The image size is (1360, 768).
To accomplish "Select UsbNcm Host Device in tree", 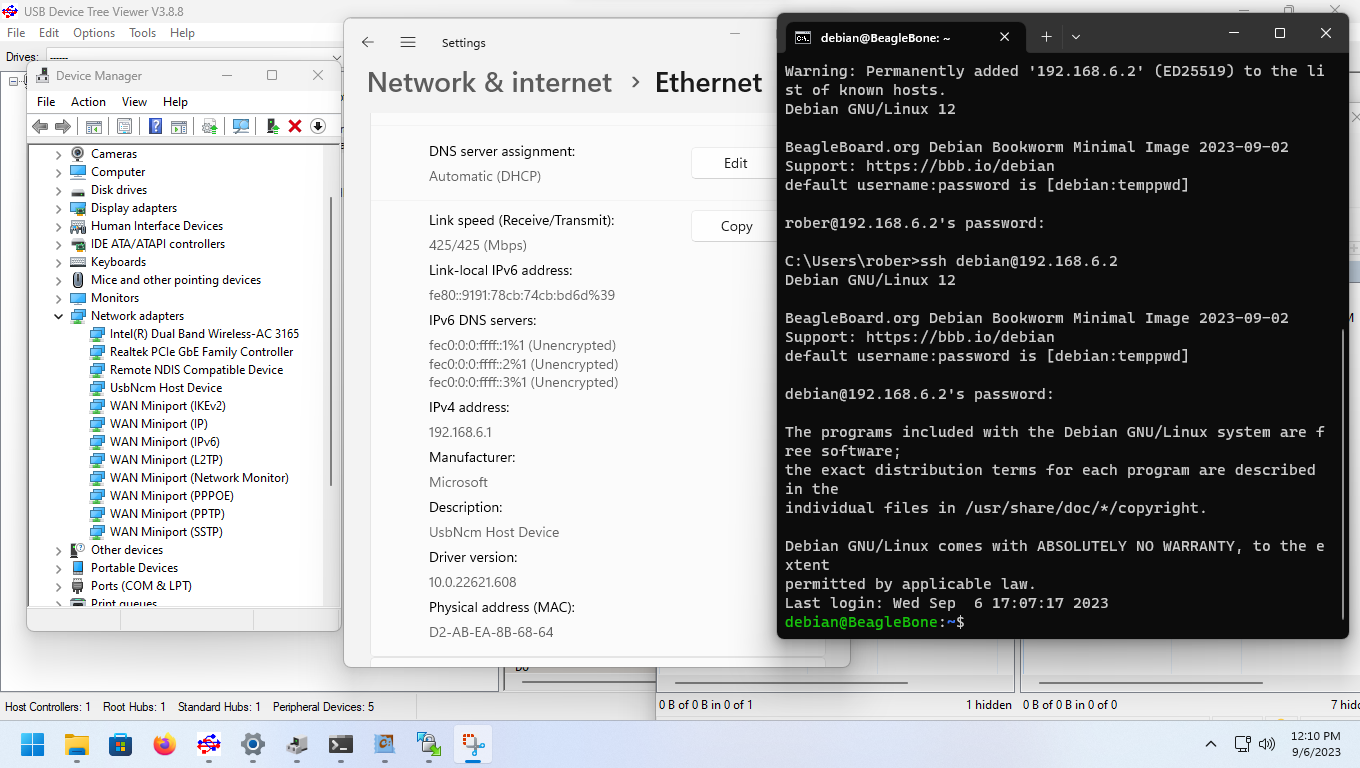I will coord(166,388).
